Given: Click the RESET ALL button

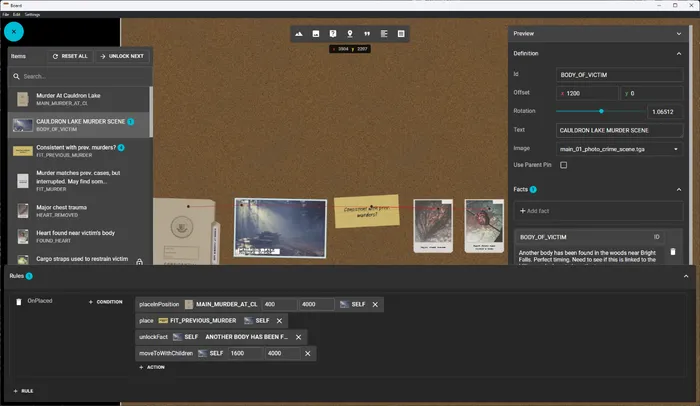Looking at the screenshot, I should point(70,56).
